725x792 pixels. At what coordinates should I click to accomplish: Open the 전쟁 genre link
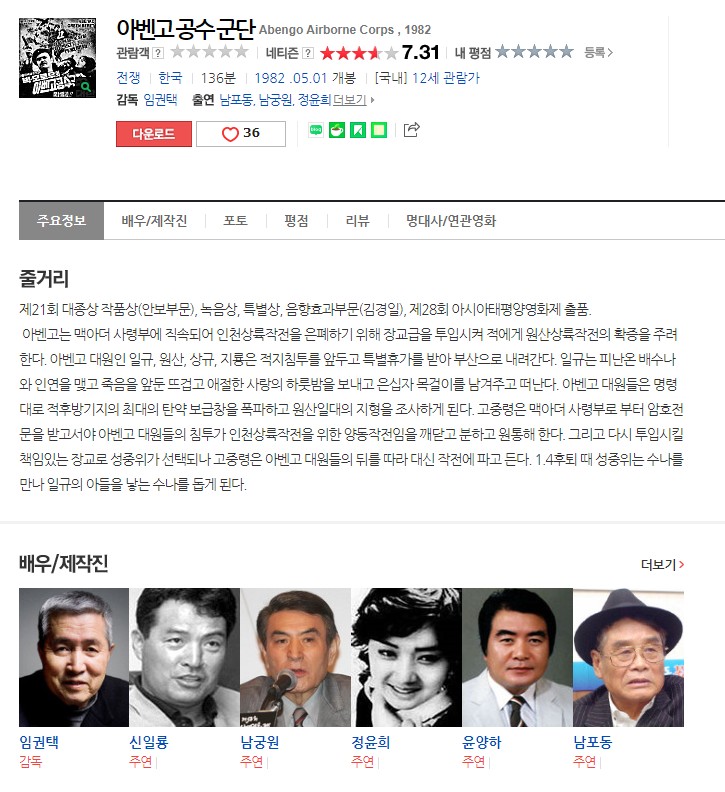coord(128,78)
